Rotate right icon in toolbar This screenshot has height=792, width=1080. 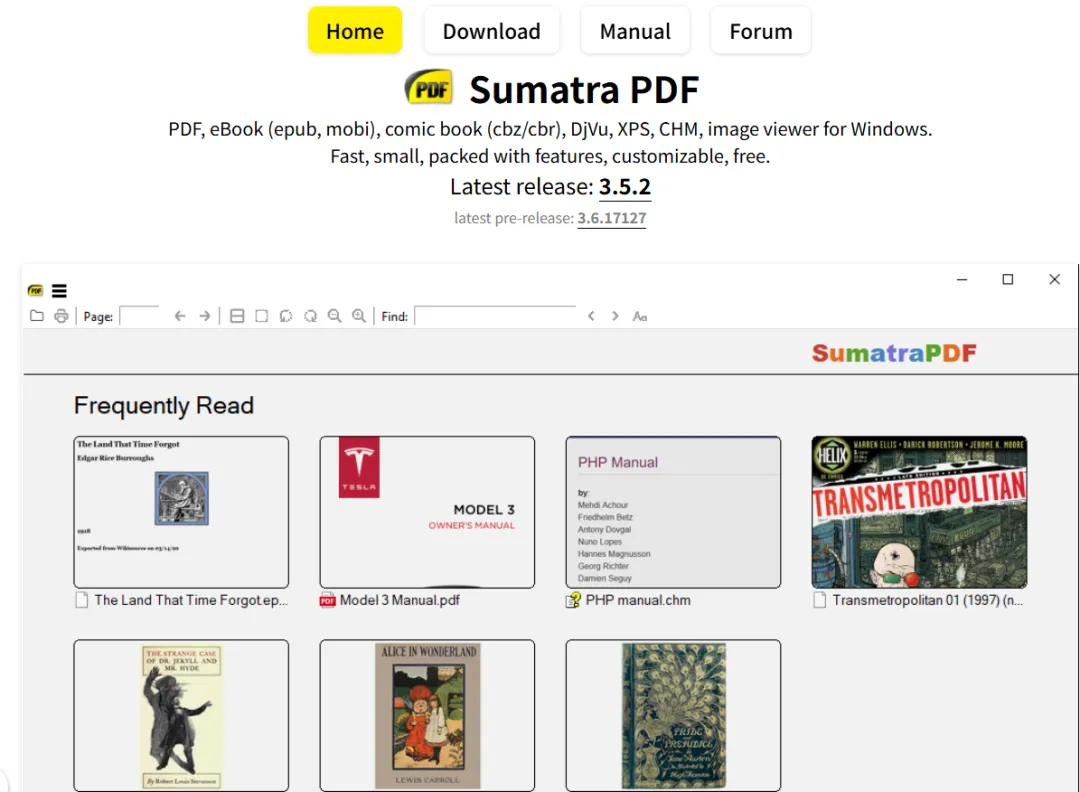click(311, 316)
